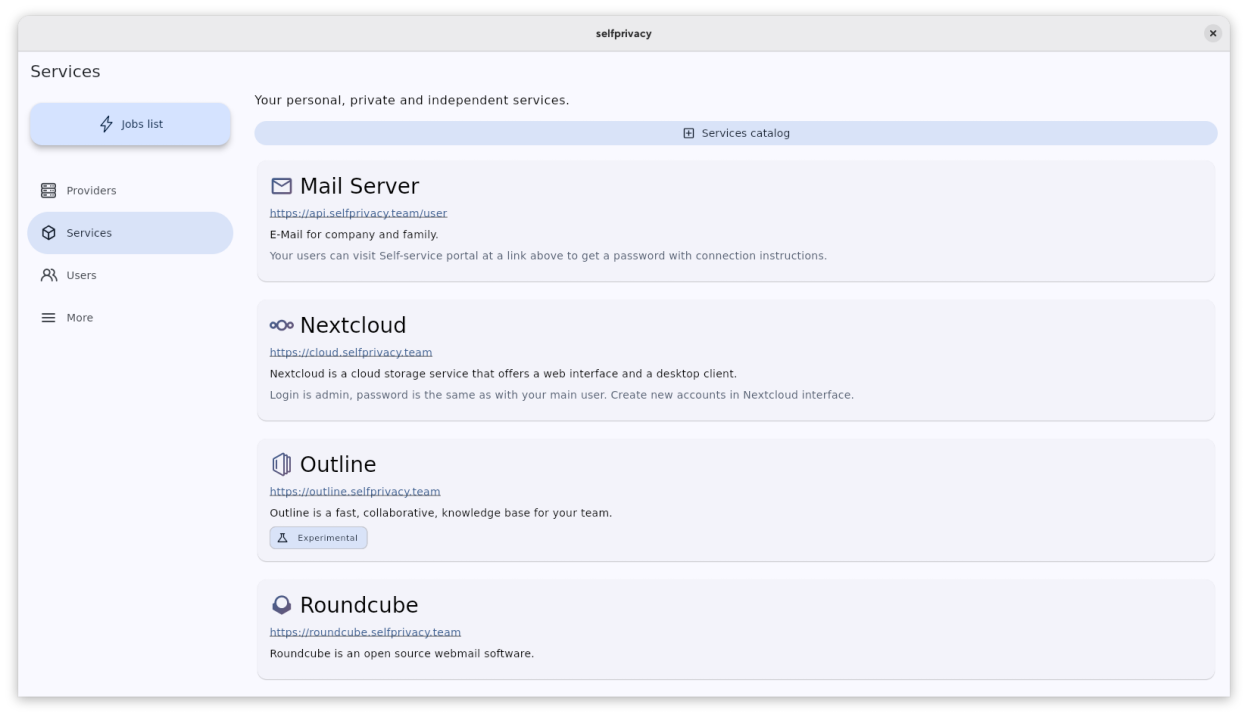The height and width of the screenshot is (717, 1248).
Task: Open the Mail Server title
Action: click(x=359, y=186)
